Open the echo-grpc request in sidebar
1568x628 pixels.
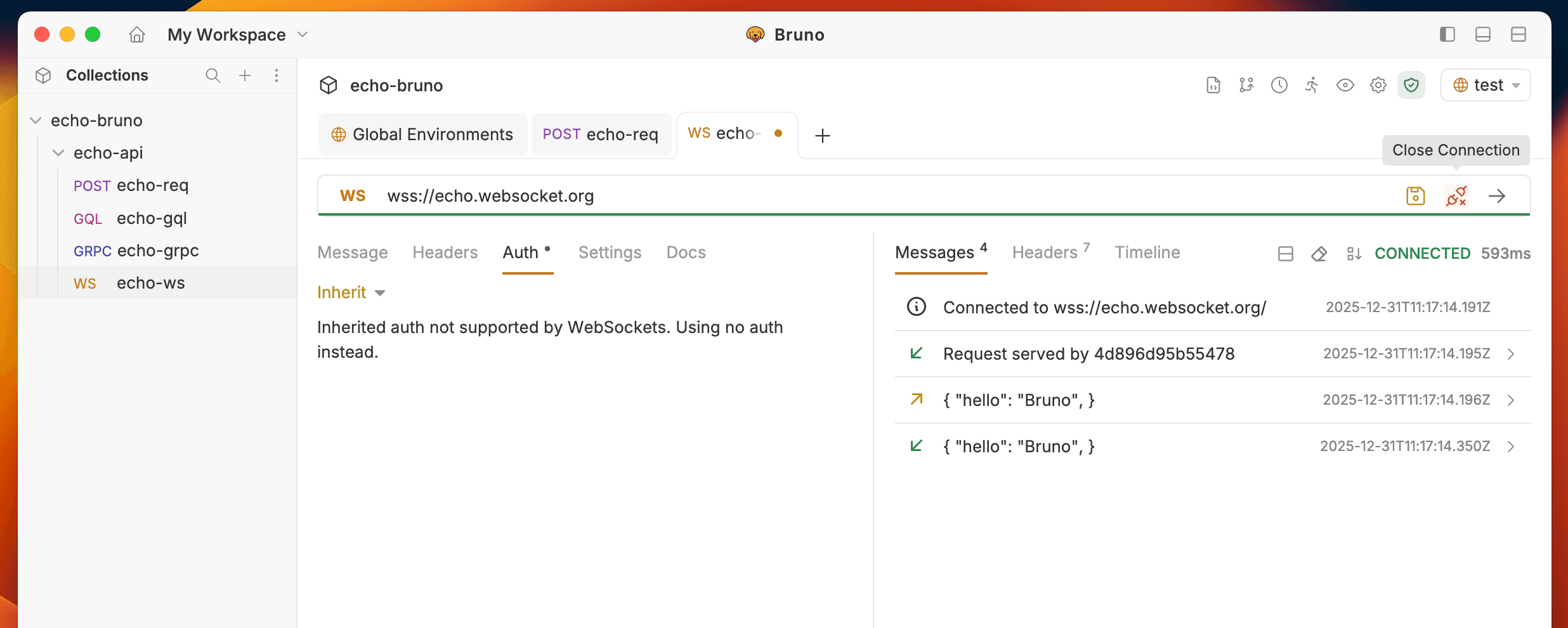pyautogui.click(x=157, y=251)
